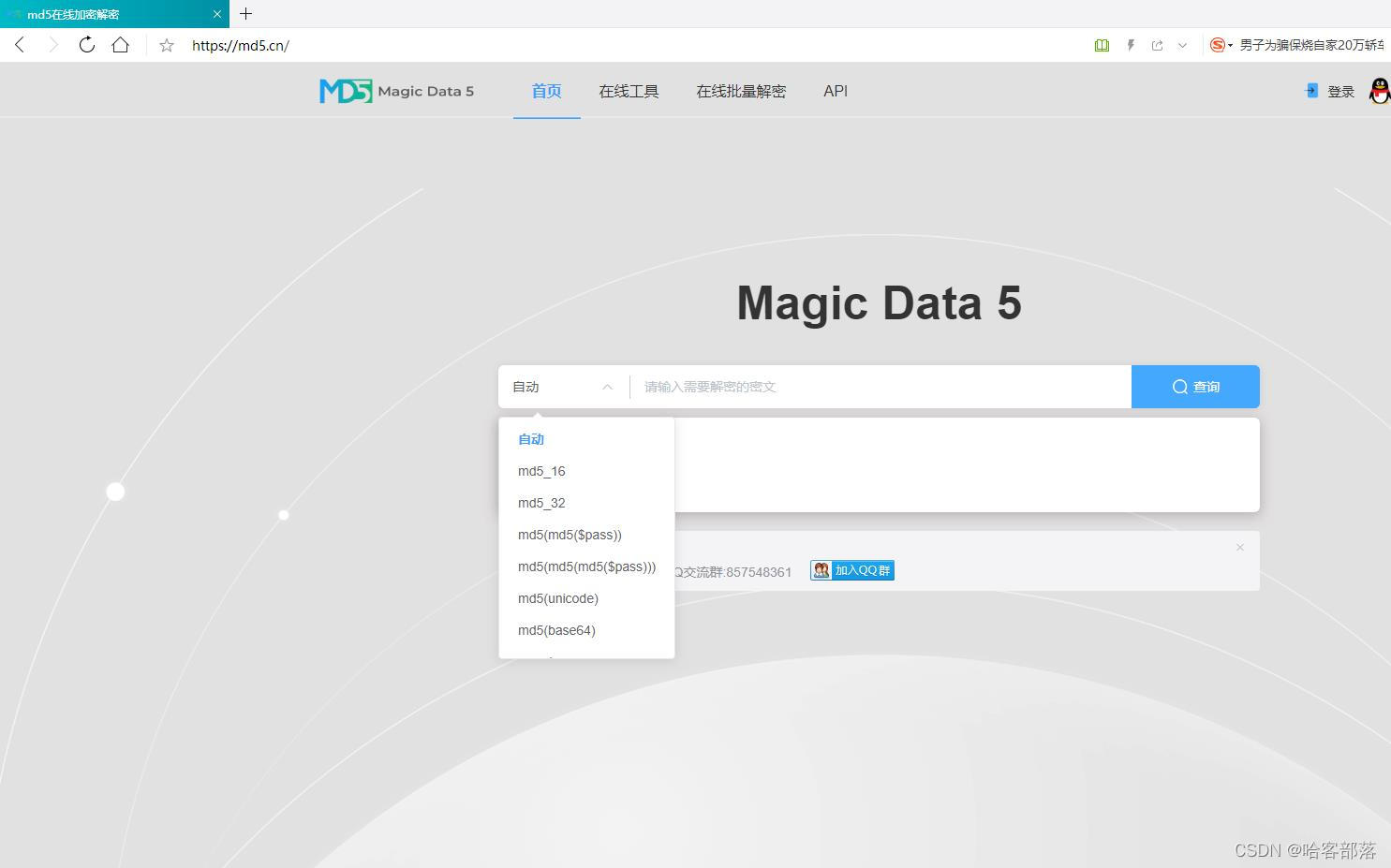Click the 查询 search button
This screenshot has width=1391, height=868.
(x=1195, y=387)
